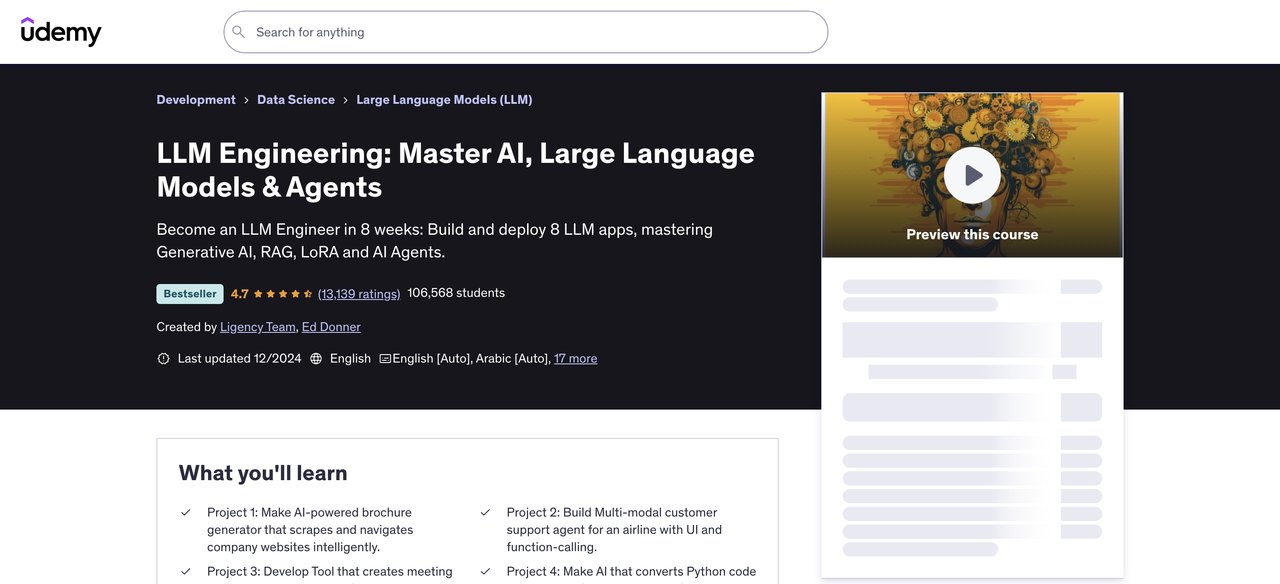The image size is (1280, 584).
Task: Click the search magnifier icon
Action: [238, 32]
